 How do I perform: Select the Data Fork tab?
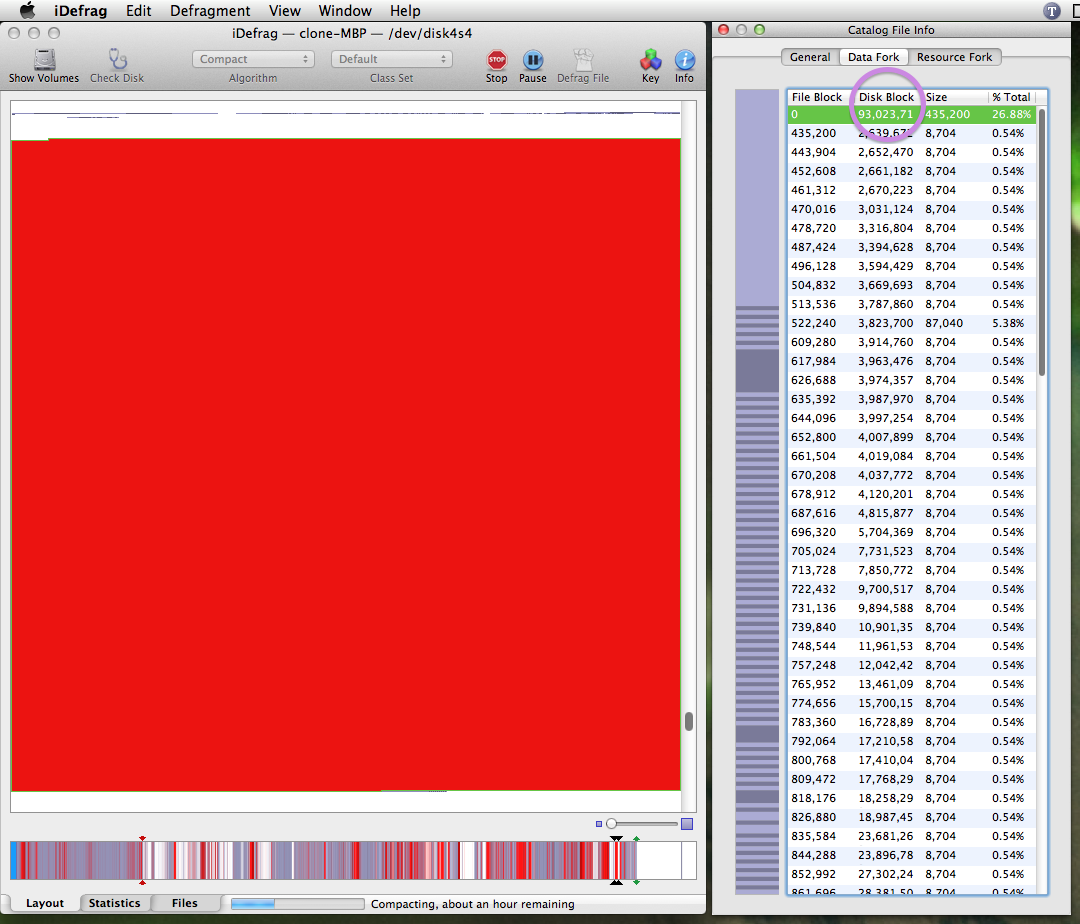coord(873,57)
